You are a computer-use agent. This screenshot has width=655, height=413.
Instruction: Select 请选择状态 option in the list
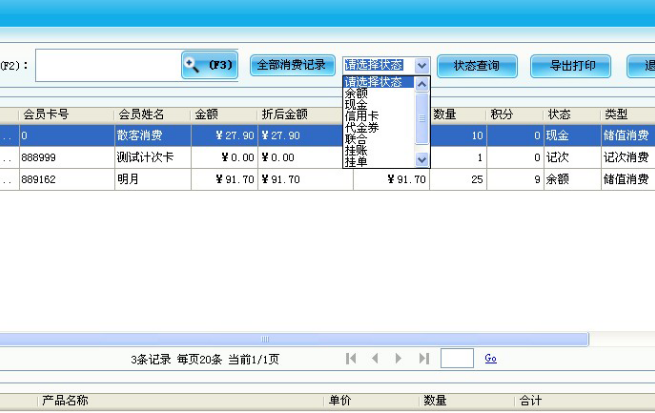378,82
